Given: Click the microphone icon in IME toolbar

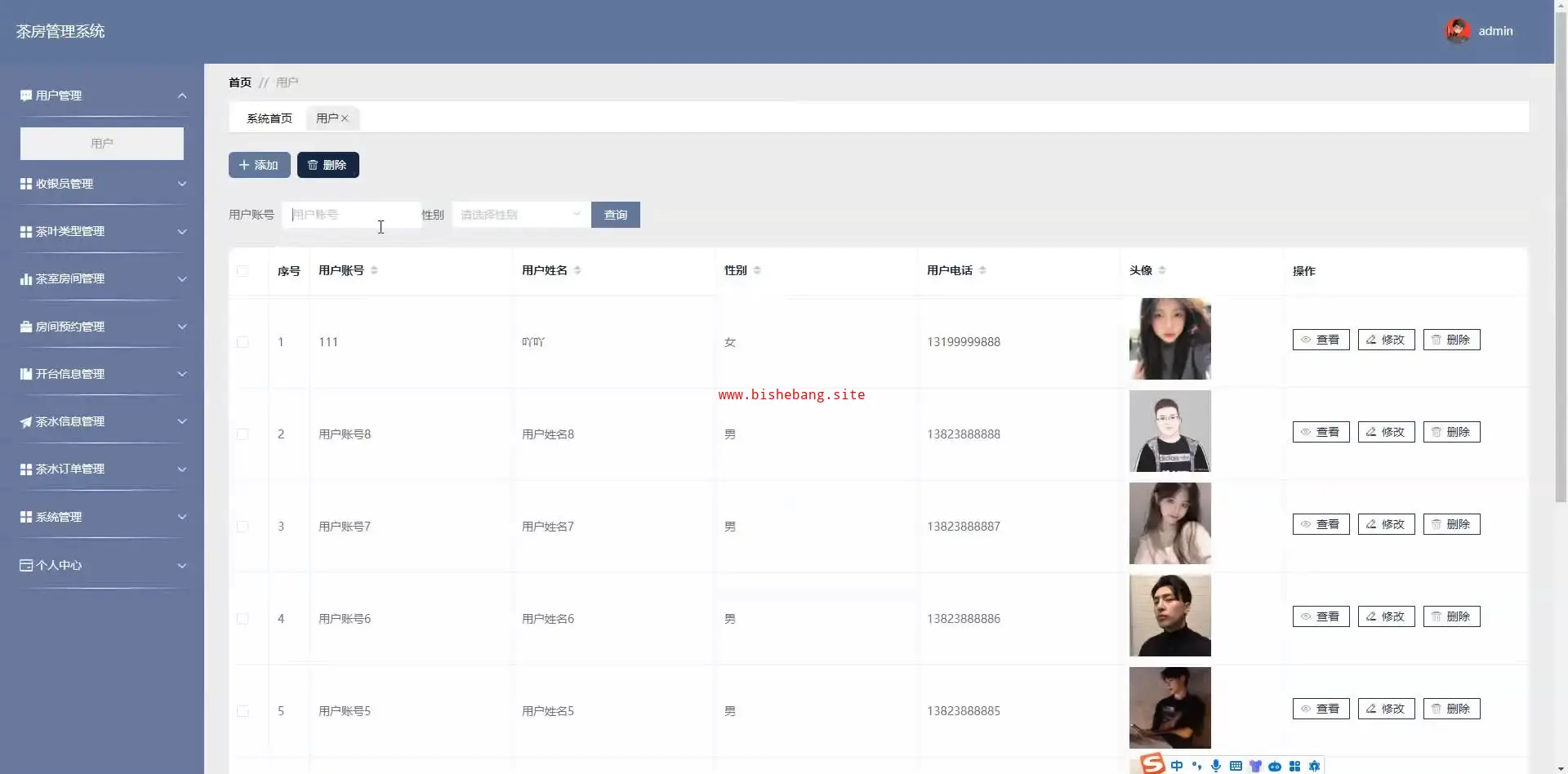Looking at the screenshot, I should [x=1216, y=766].
